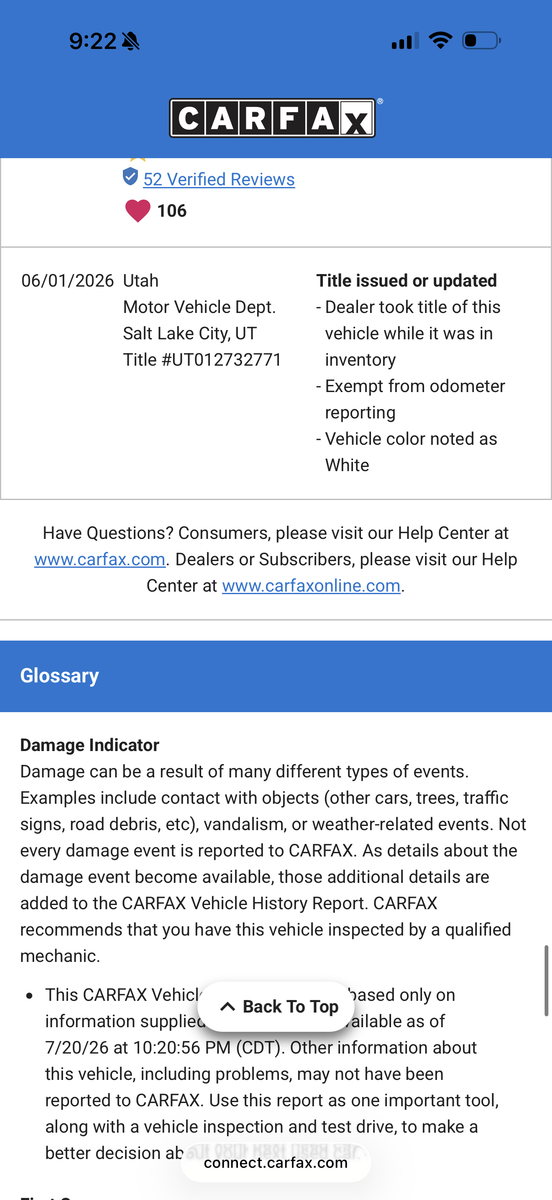Tap the CARFAX logo in header
The image size is (552, 1200).
coord(275,118)
